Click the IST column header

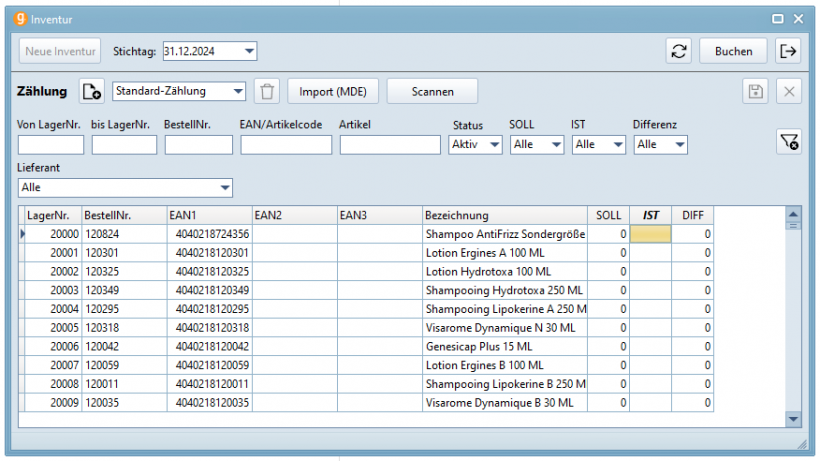tap(650, 215)
